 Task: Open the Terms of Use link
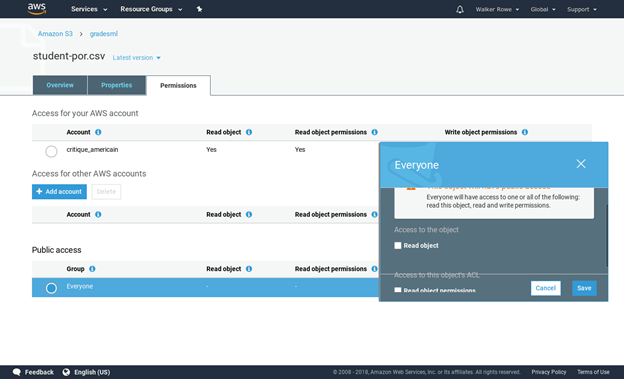point(593,372)
